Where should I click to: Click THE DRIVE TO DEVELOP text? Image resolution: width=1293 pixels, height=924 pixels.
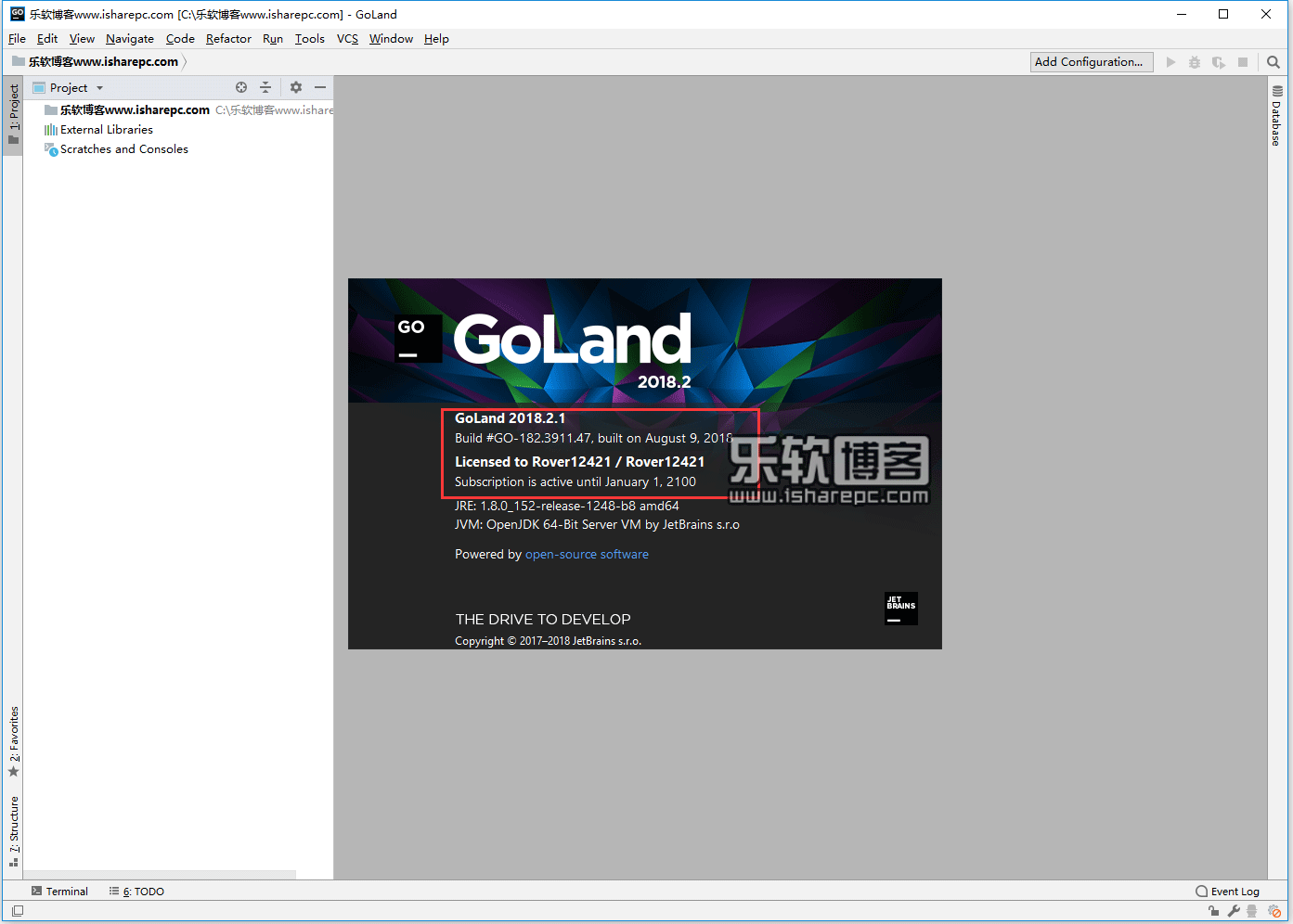pyautogui.click(x=543, y=620)
